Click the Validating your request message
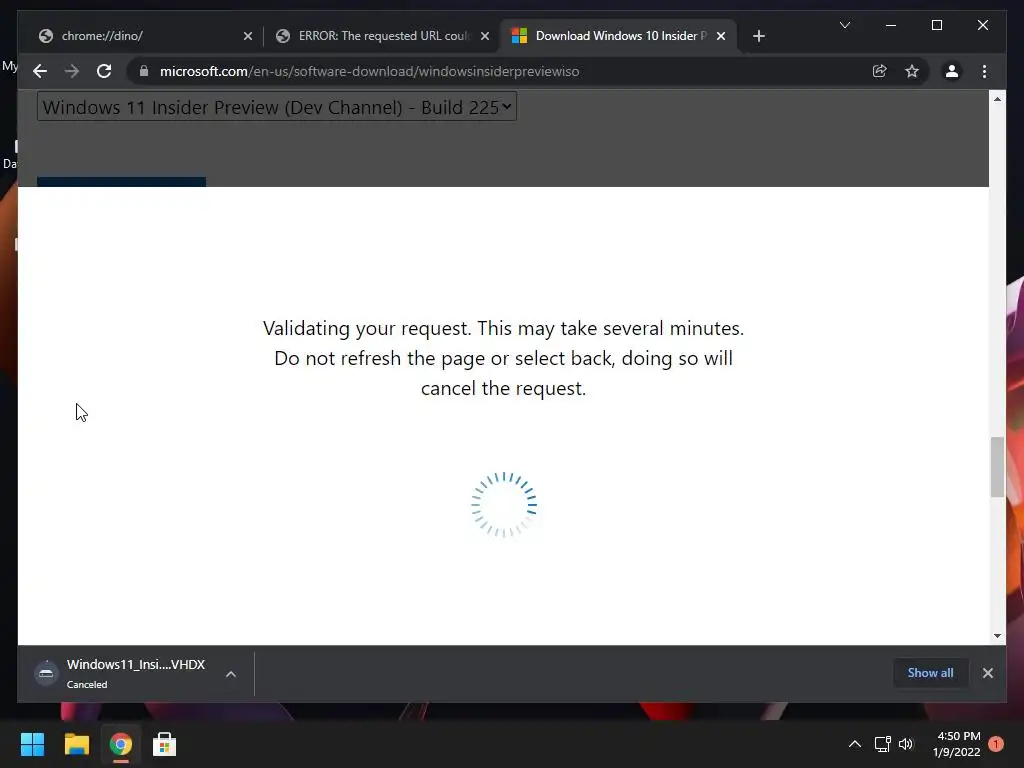This screenshot has height=768, width=1024. click(503, 358)
